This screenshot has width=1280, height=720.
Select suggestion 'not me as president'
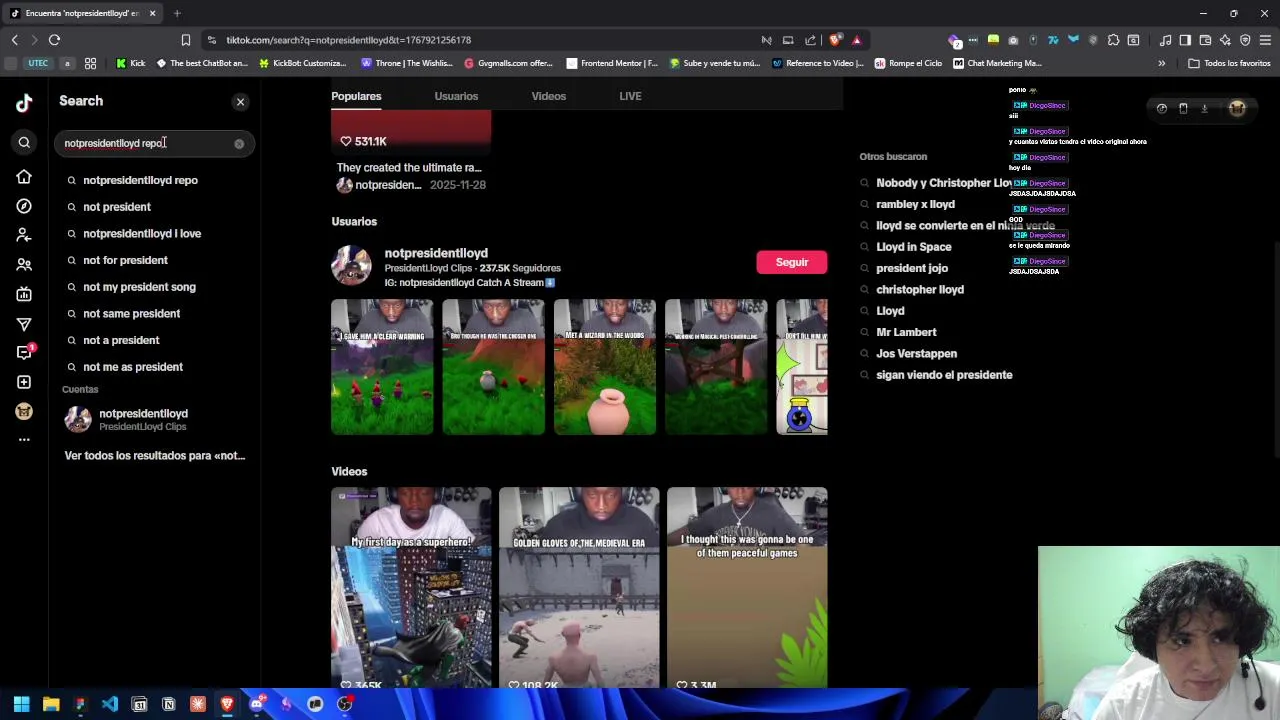point(133,367)
